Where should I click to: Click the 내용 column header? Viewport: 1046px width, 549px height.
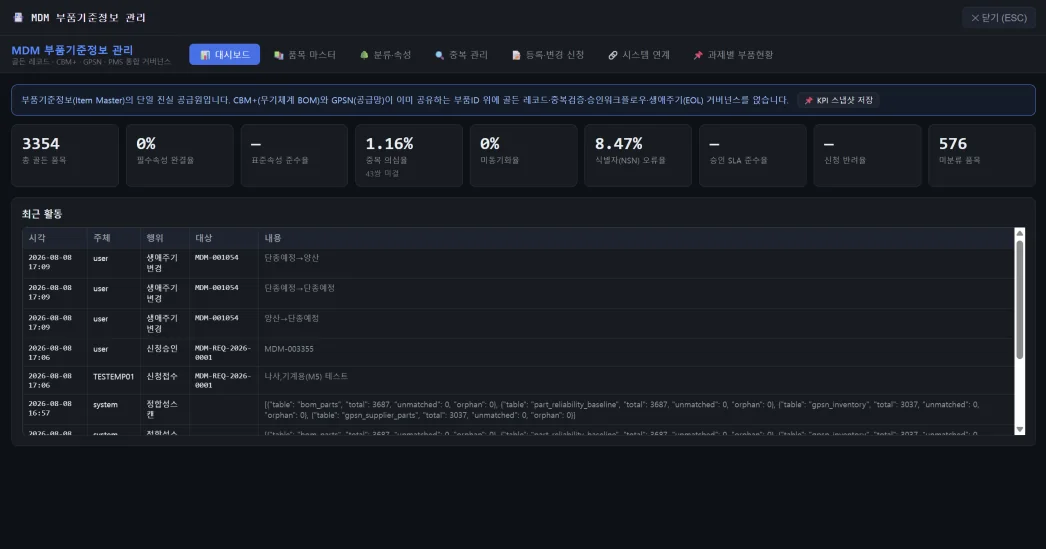636,238
